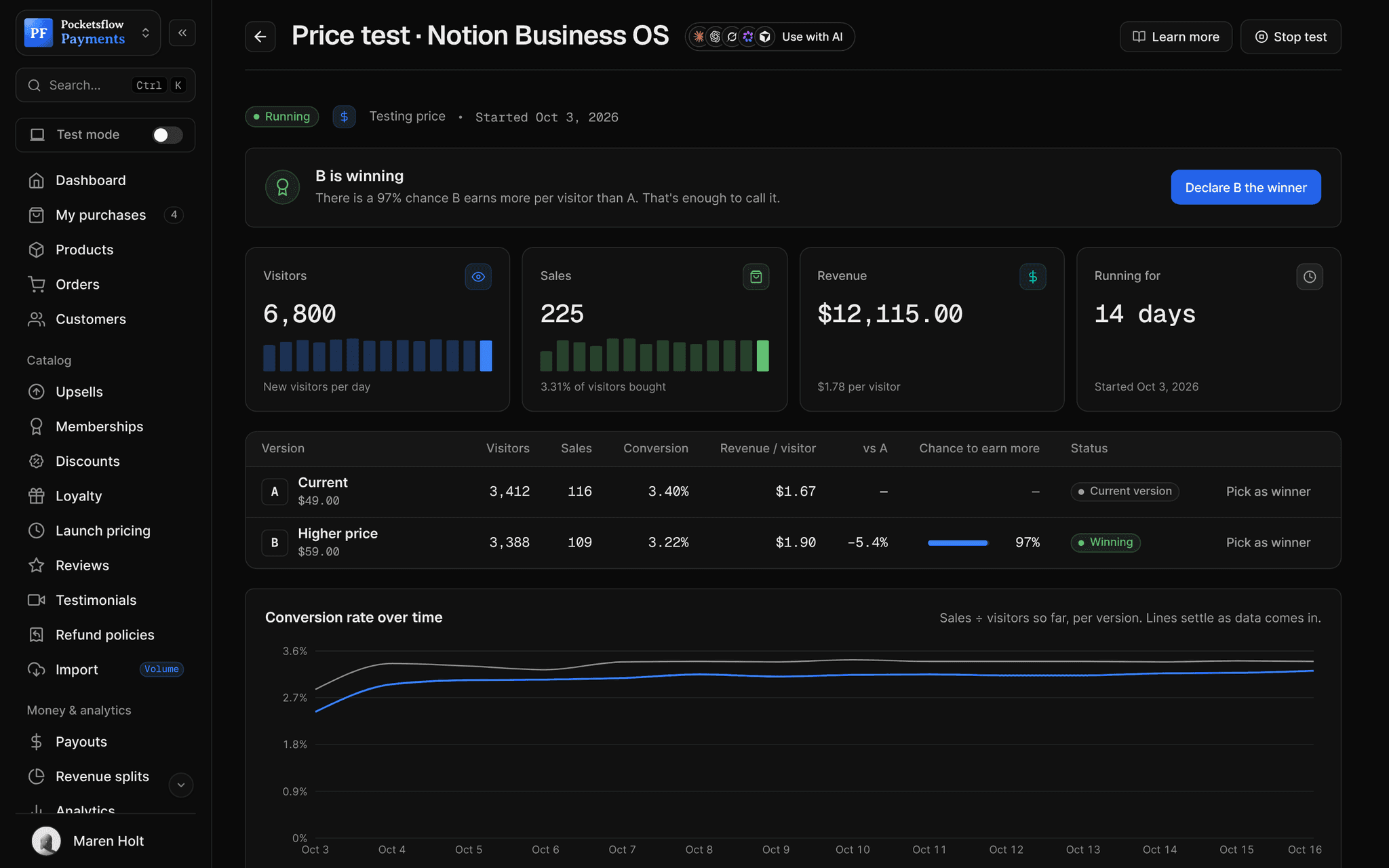
Task: Open Upsells in Catalog
Action: coord(105,392)
